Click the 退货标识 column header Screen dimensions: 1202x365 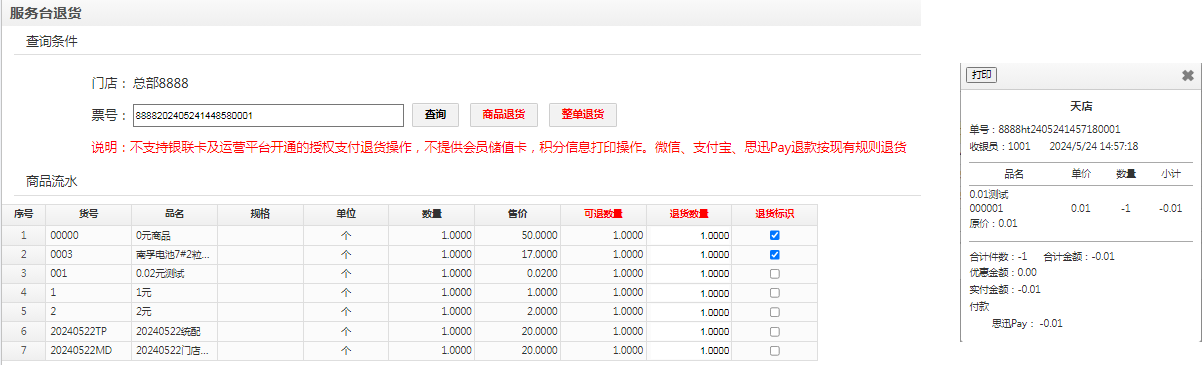(x=775, y=214)
